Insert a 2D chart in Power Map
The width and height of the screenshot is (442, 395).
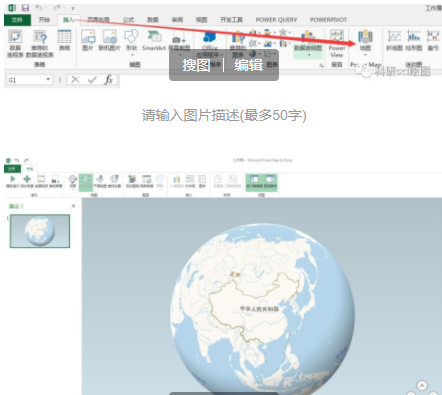coord(177,181)
